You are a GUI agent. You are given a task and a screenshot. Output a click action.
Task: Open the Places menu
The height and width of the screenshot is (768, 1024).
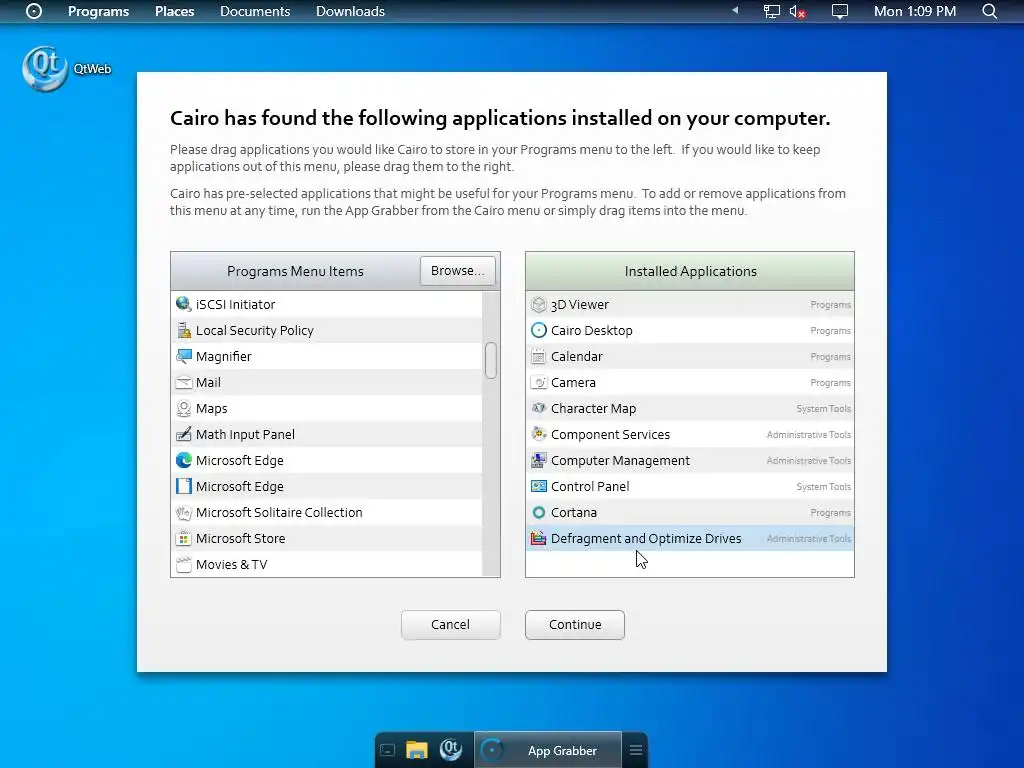click(x=174, y=11)
